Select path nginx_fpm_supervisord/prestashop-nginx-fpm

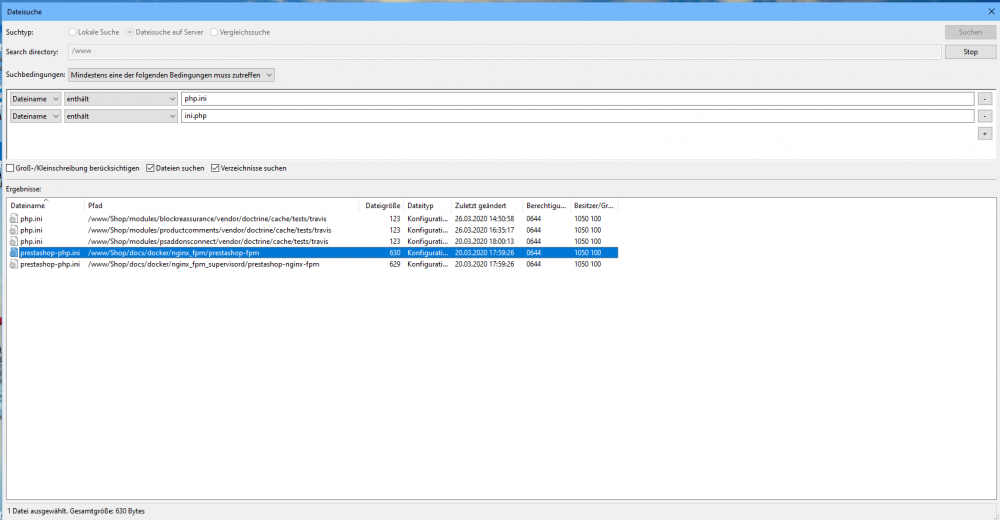tap(203, 264)
